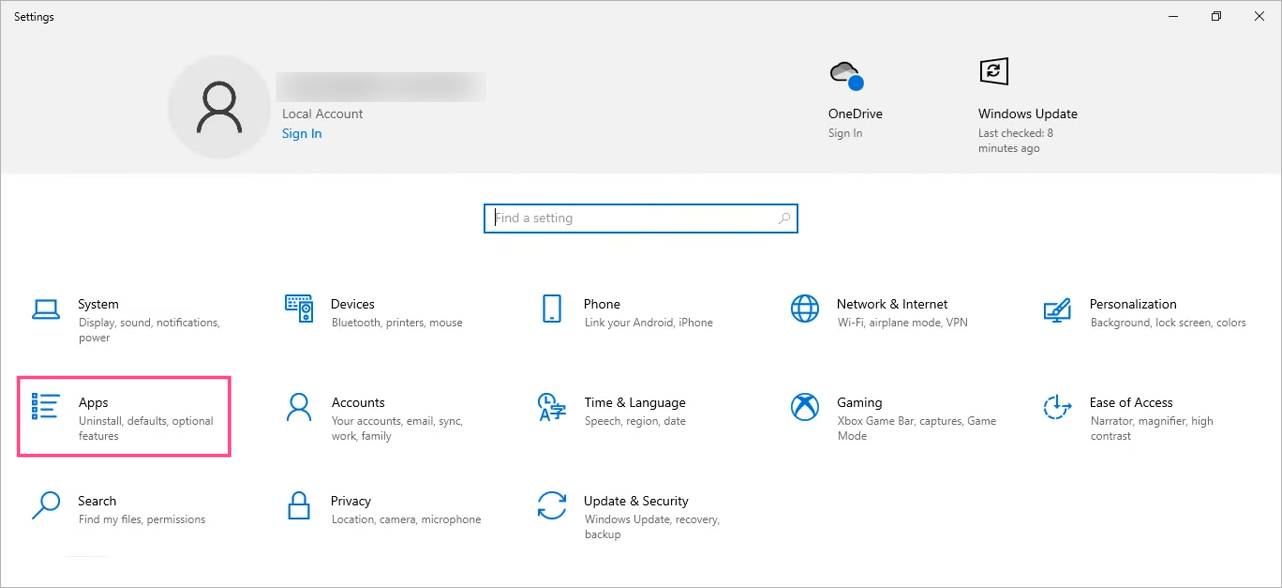Select the Gaming category title
Screen dimensions: 1282x588
click(x=860, y=403)
